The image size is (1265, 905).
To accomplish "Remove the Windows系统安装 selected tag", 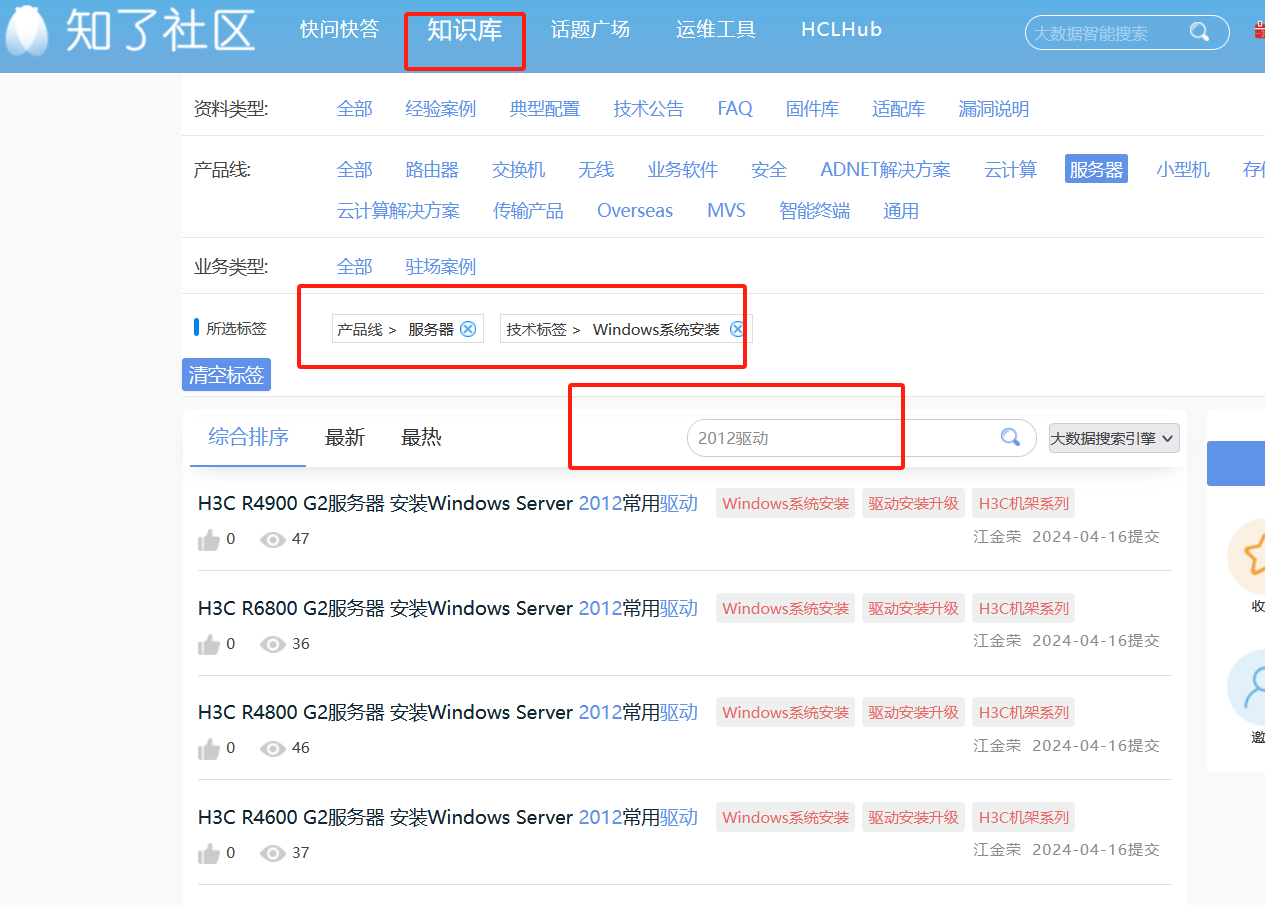I will pos(737,329).
